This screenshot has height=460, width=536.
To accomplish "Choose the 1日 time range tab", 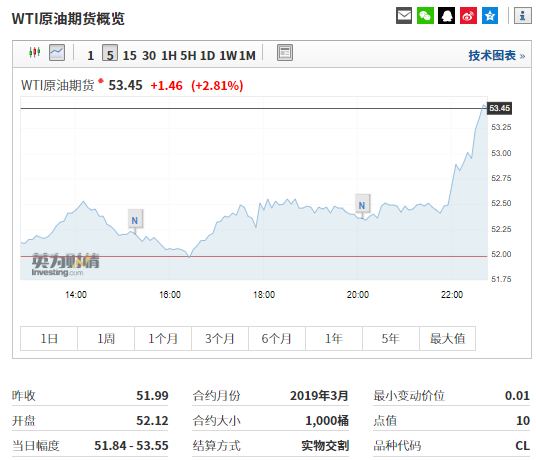I will [x=49, y=338].
